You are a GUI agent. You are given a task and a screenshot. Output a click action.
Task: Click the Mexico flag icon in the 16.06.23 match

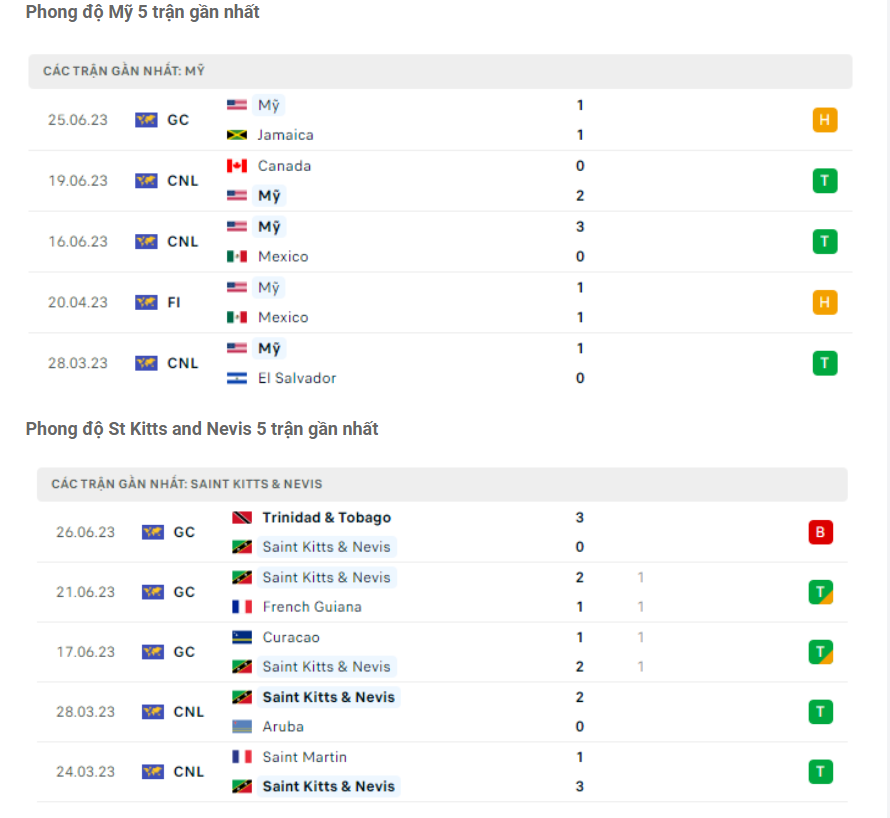[x=237, y=257]
